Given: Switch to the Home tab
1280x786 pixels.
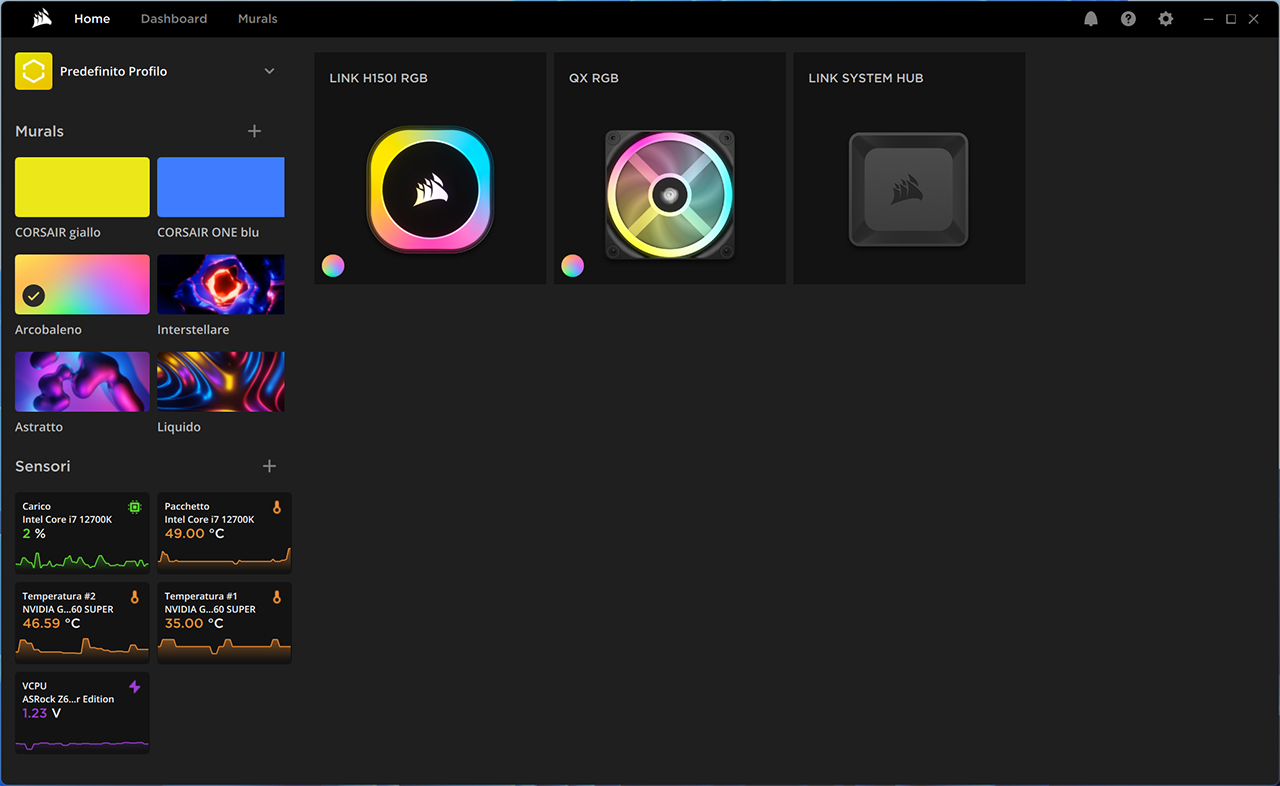Looking at the screenshot, I should 92,19.
